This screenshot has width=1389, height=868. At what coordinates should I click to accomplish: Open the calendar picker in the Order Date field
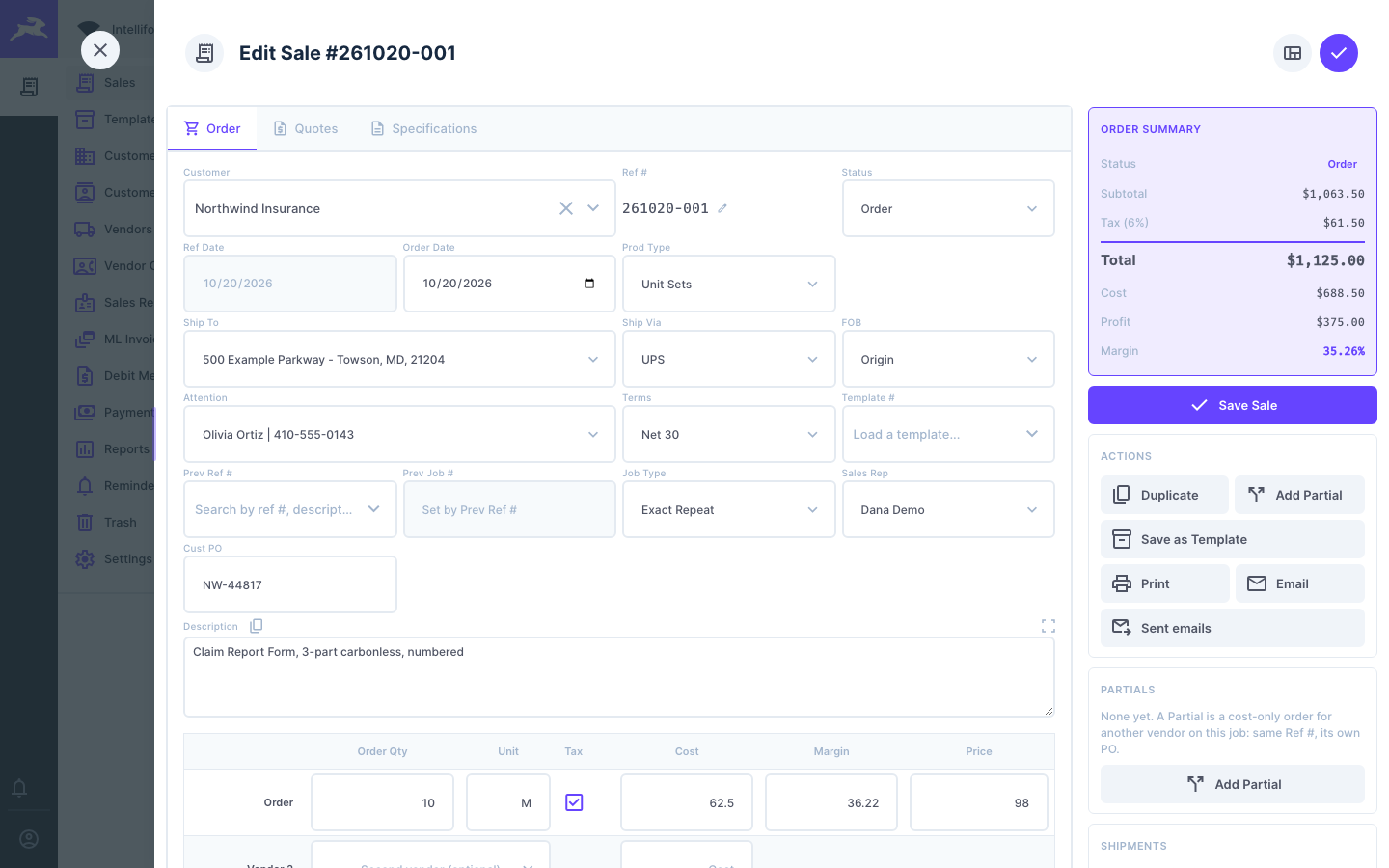[589, 284]
